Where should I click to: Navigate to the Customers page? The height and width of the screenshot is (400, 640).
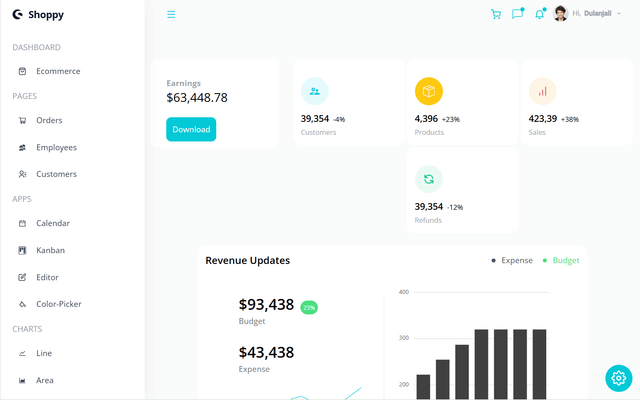tap(56, 174)
